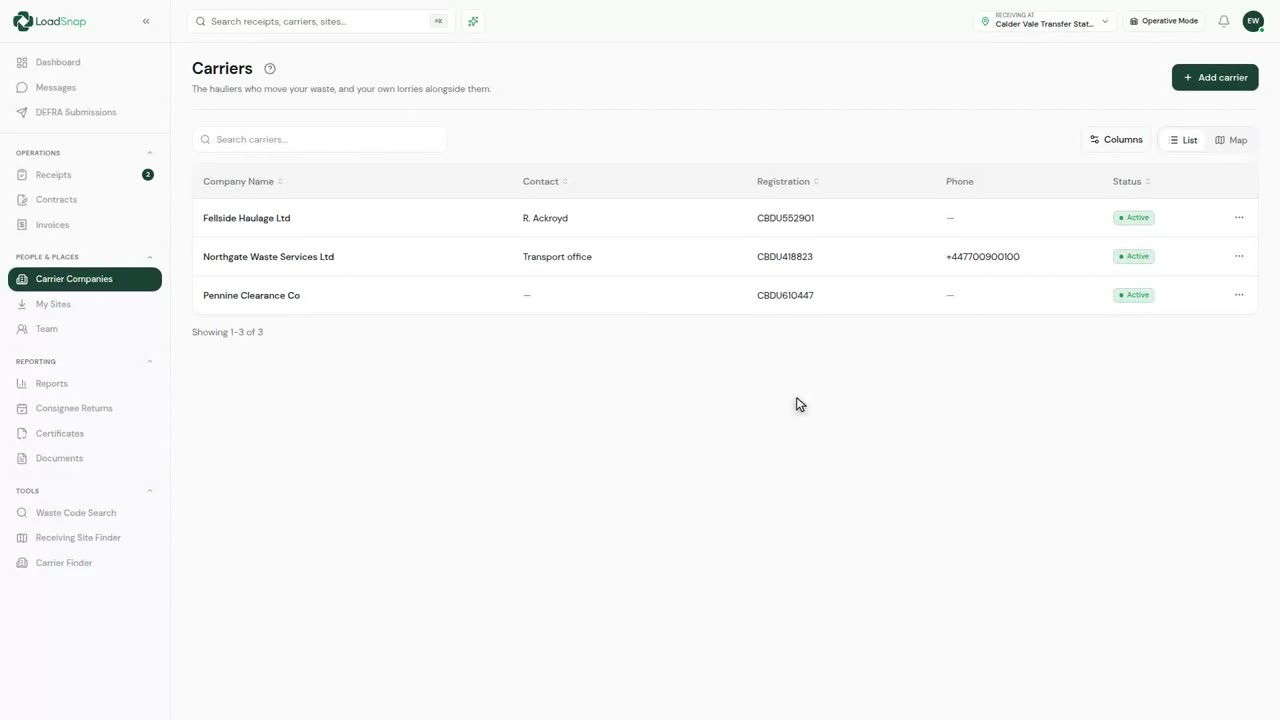Image resolution: width=1280 pixels, height=720 pixels.
Task: Sort by Registration column
Action: (788, 182)
